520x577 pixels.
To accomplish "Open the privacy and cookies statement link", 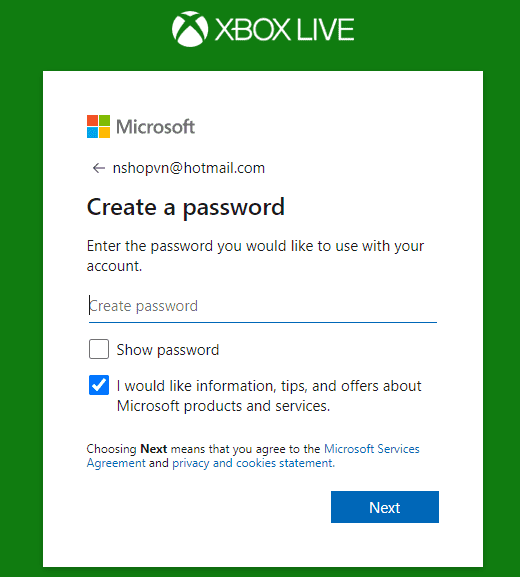I will click(x=254, y=463).
